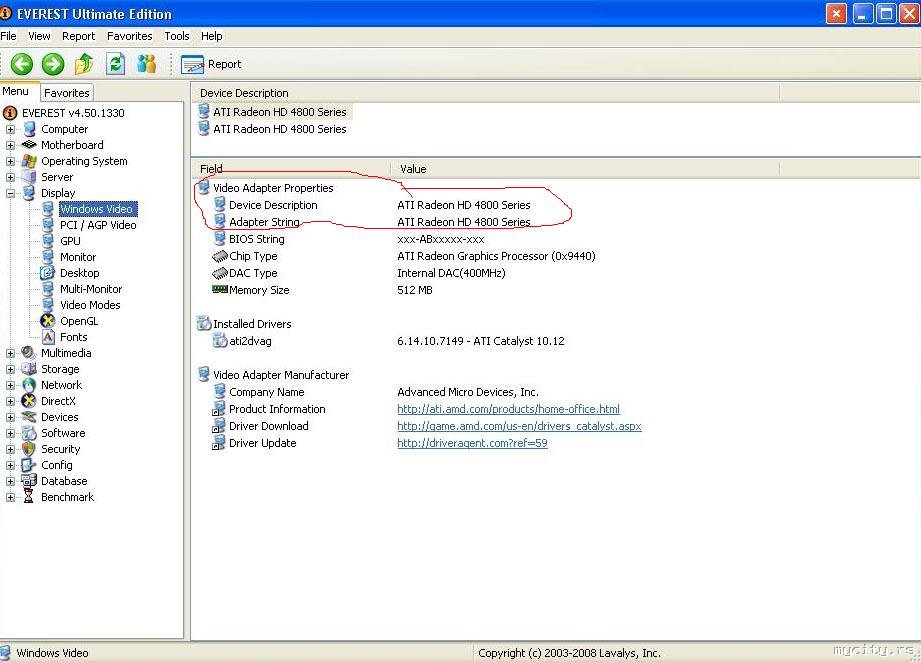Click the Refresh toolbar icon
The height and width of the screenshot is (662, 921).
(115, 63)
